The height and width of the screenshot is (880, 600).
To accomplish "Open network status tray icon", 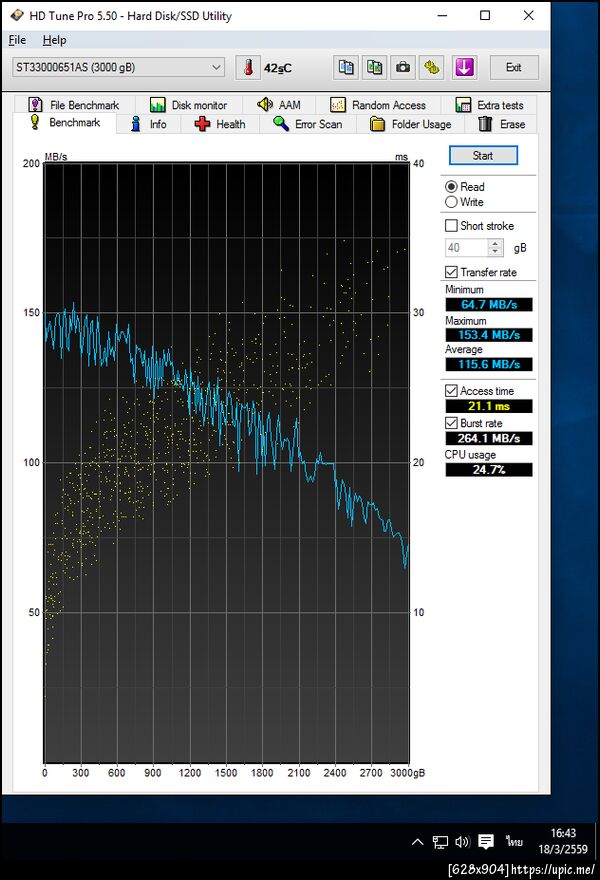I will click(x=440, y=841).
